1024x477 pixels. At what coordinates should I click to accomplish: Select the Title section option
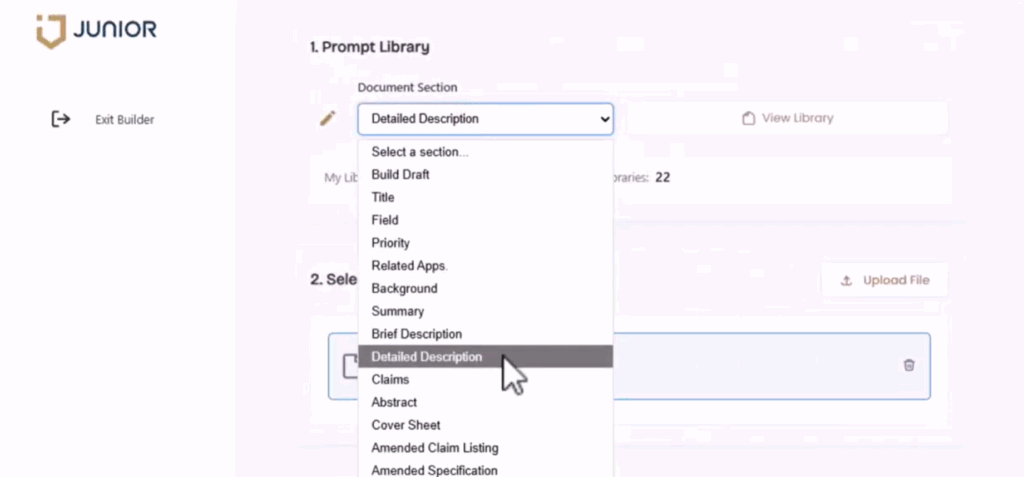point(383,198)
